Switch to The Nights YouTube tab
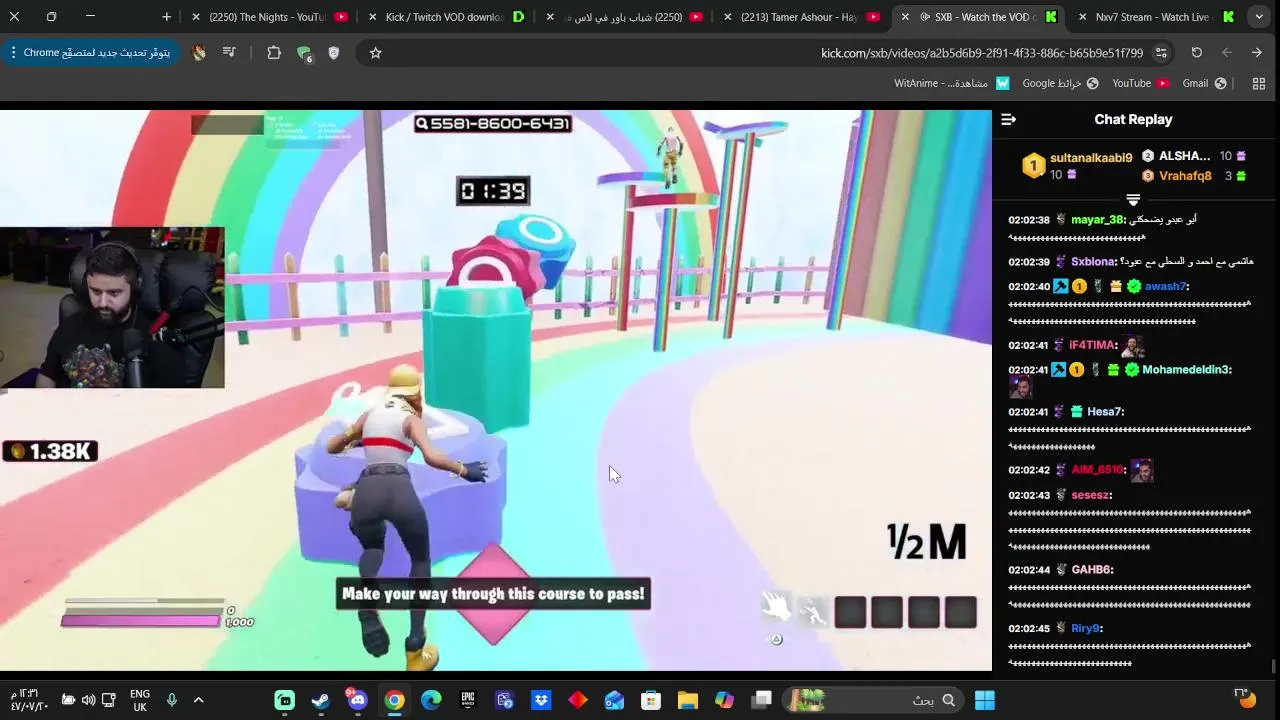The image size is (1280, 720). click(x=269, y=17)
